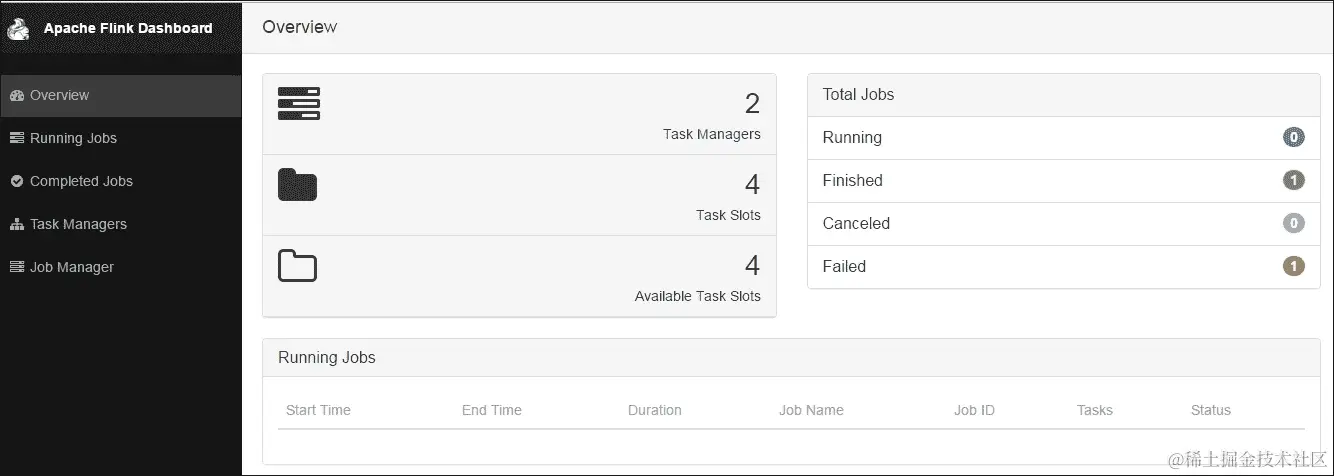
Task: Click the Running Jobs list icon
Action: (x=16, y=138)
